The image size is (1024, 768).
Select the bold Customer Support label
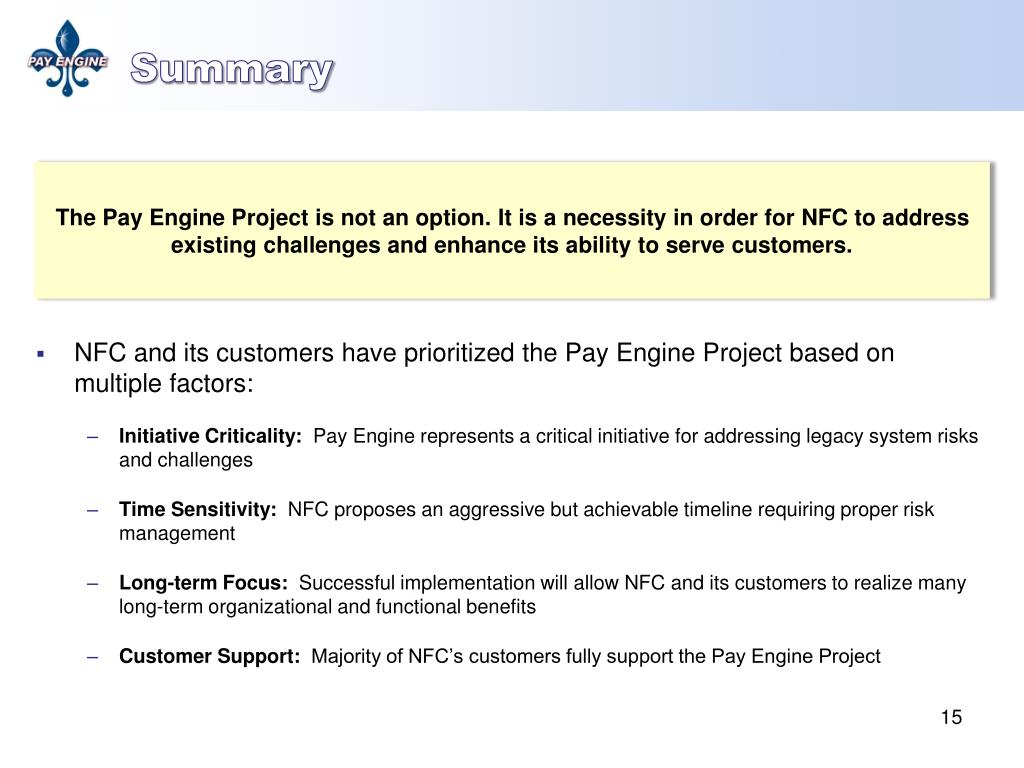(210, 657)
